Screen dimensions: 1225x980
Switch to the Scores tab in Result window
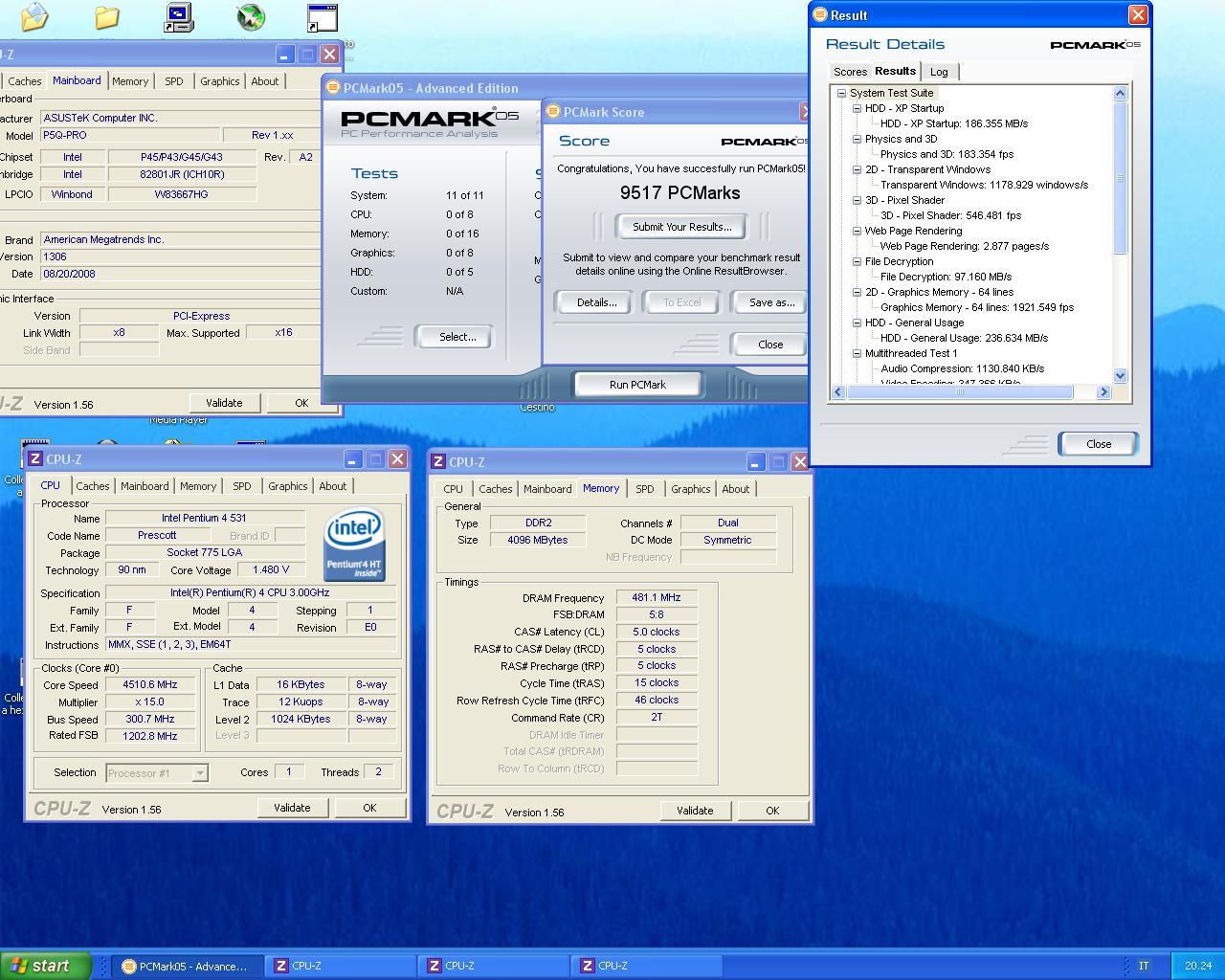[850, 72]
